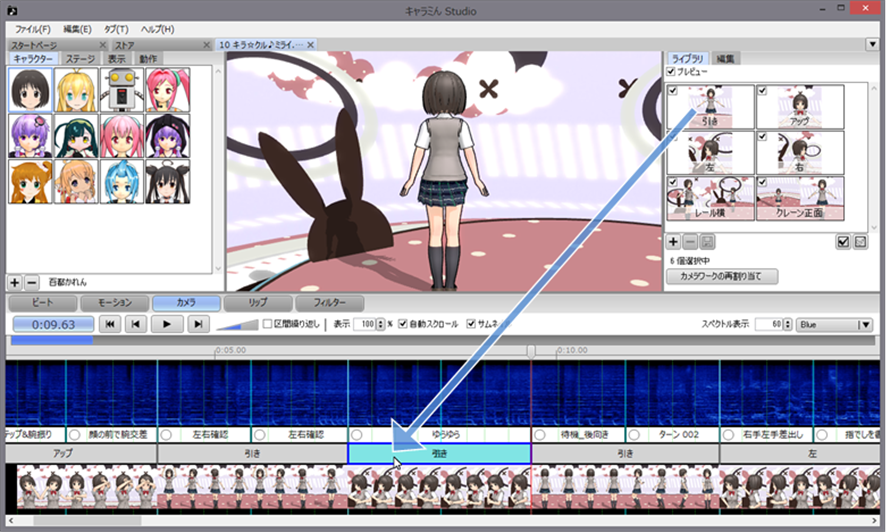The image size is (886, 532).
Task: Click the deselect-all icon beside the checkmark button
Action: click(860, 242)
